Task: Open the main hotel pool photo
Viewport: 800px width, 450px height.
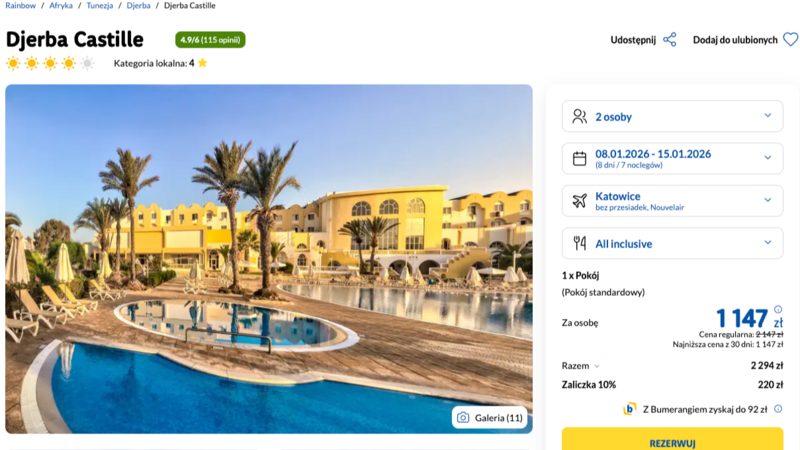Action: coord(269,259)
